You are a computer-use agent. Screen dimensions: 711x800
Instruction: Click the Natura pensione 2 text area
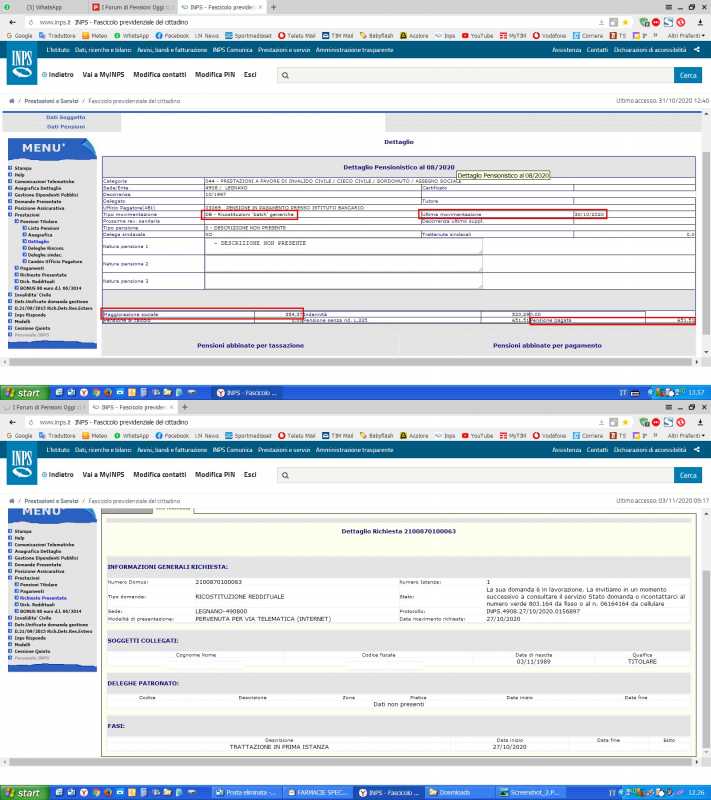click(342, 264)
